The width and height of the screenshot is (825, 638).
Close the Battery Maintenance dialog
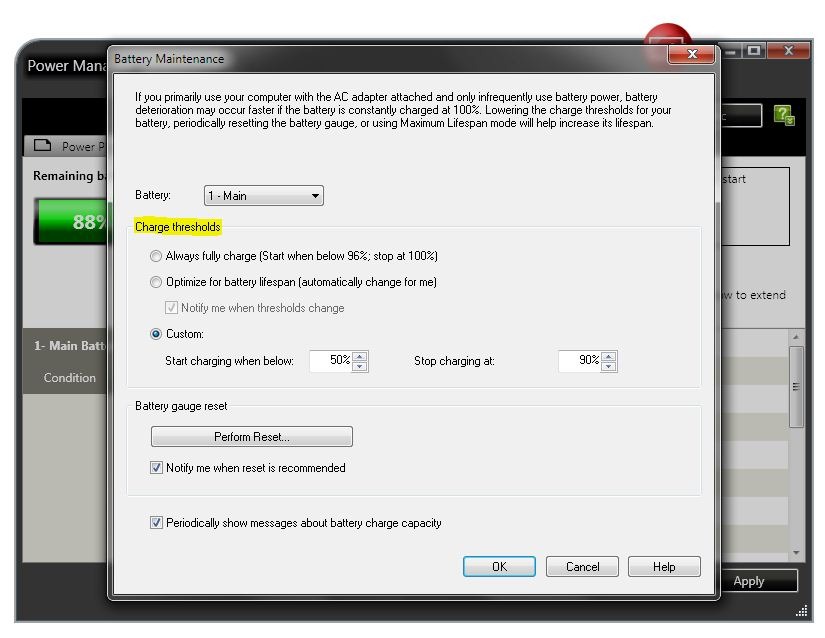pyautogui.click(x=695, y=56)
